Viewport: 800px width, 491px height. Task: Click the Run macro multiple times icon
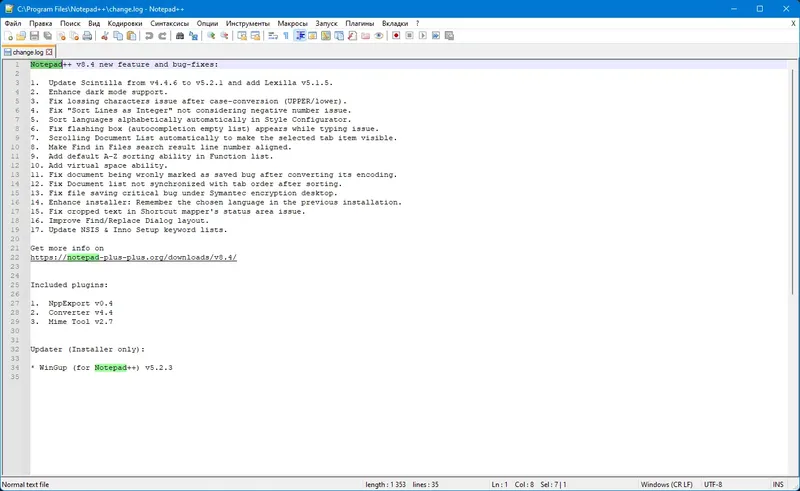436,36
